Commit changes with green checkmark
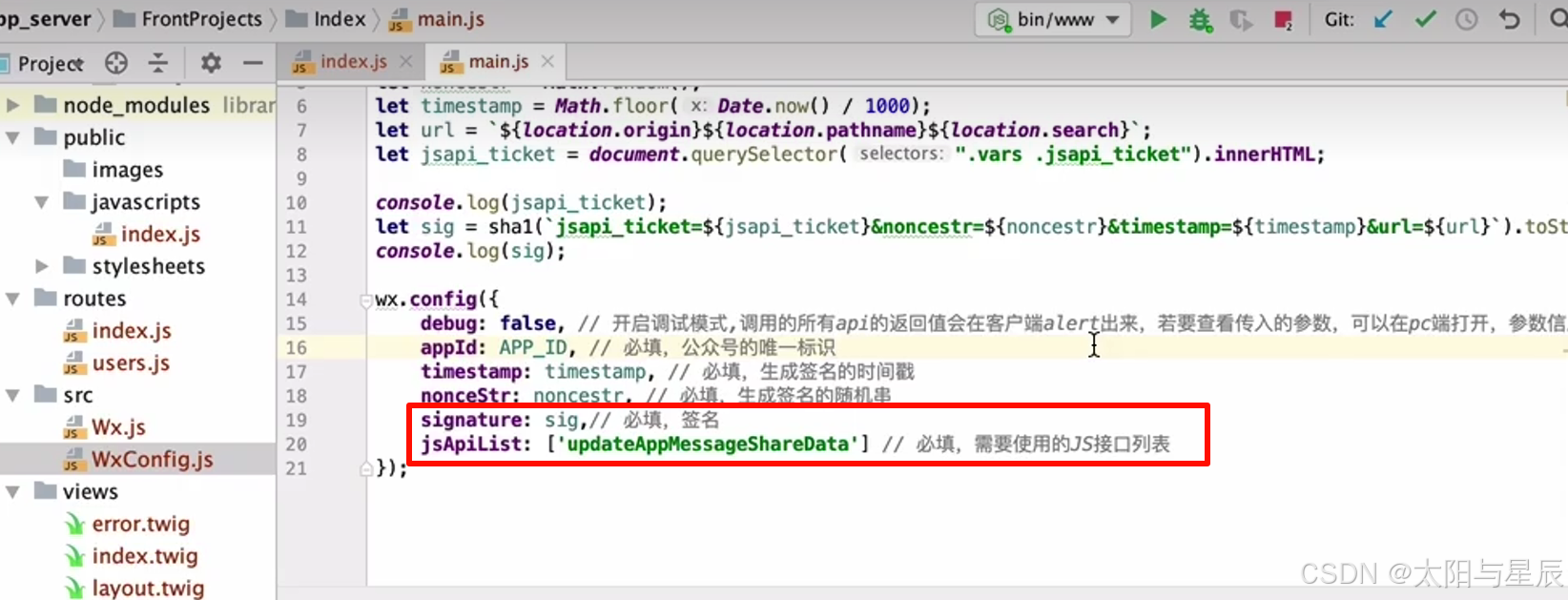This screenshot has width=1568, height=600. 1425,19
